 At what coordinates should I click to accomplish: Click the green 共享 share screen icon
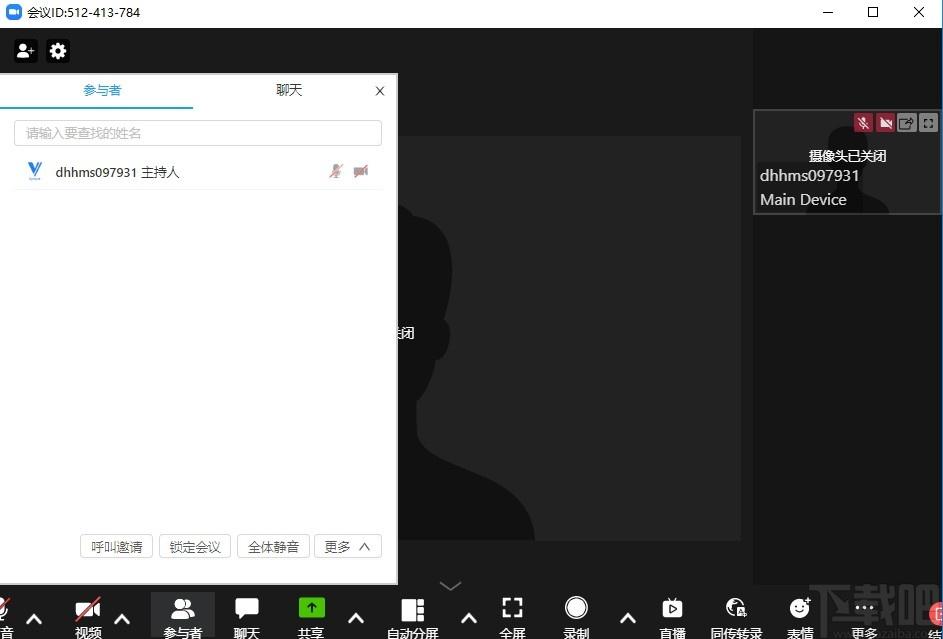[312, 608]
